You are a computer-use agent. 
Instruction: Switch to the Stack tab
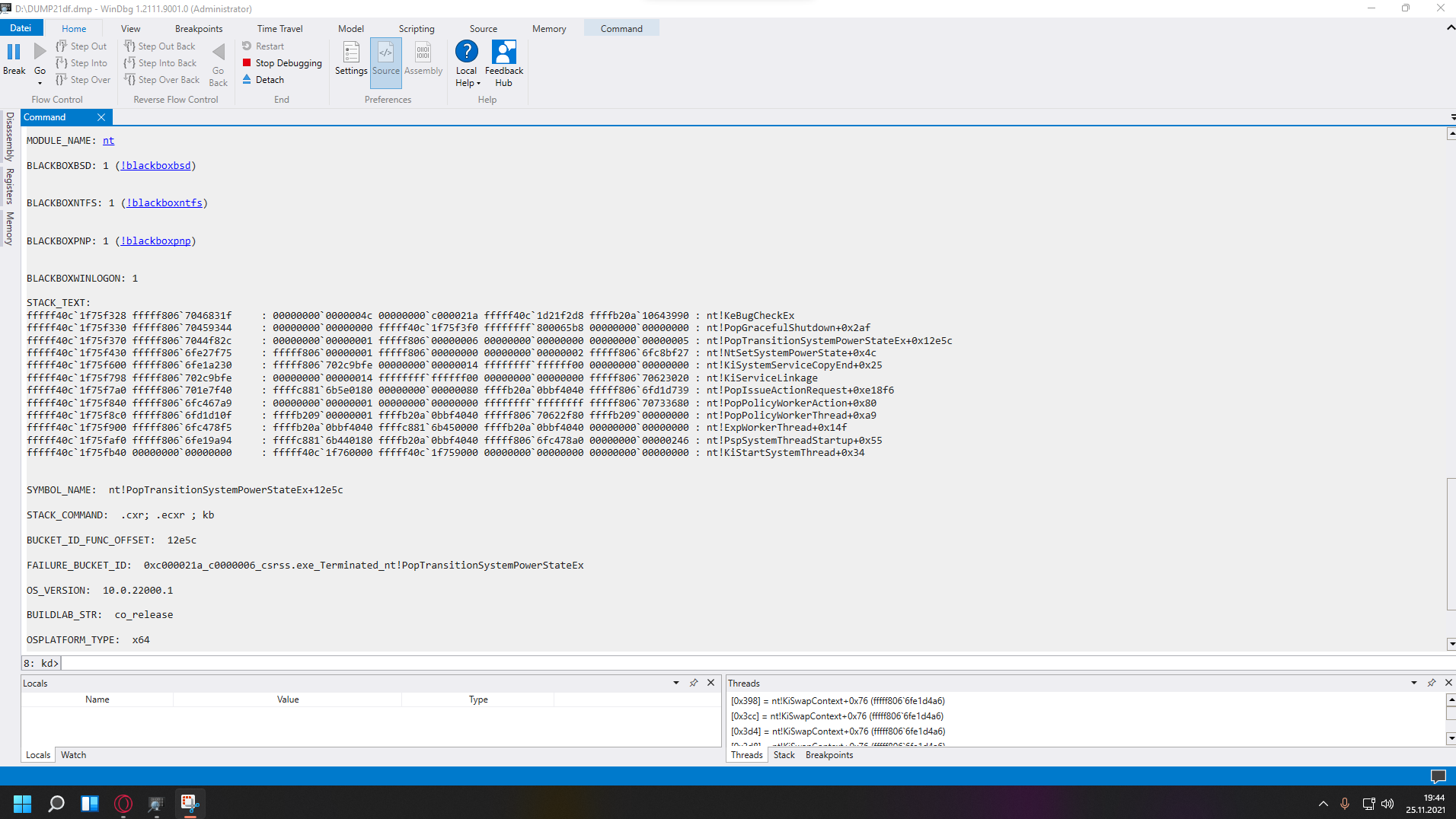(x=784, y=755)
